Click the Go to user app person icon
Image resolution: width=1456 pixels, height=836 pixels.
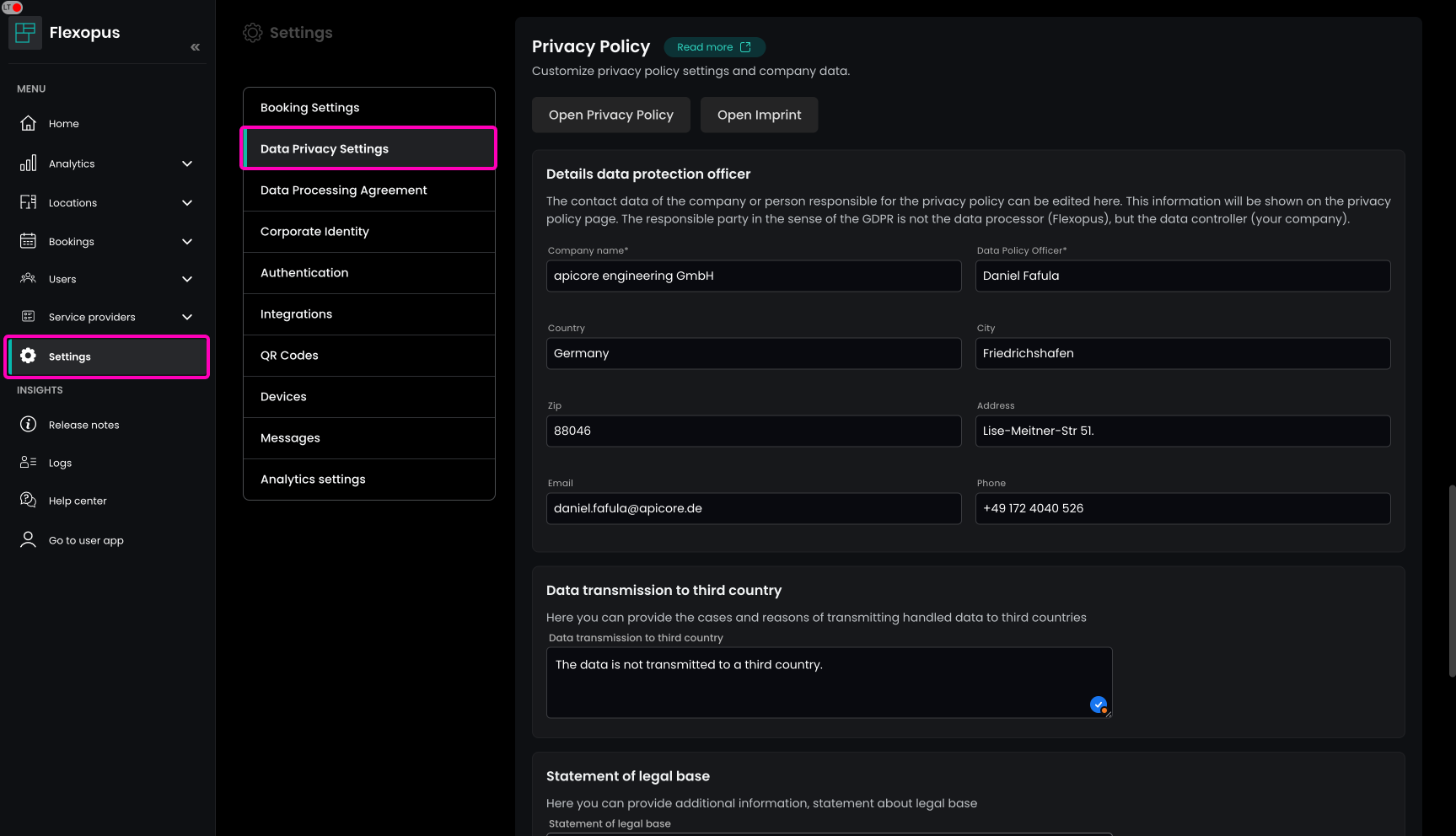[28, 539]
